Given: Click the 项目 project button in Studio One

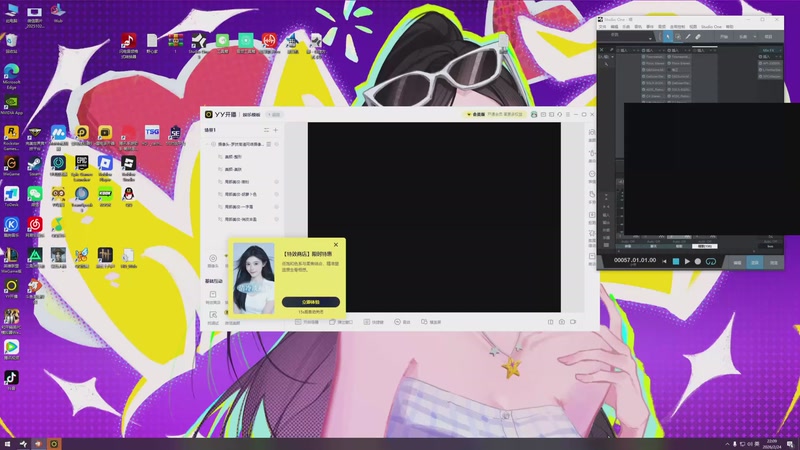Looking at the screenshot, I should [768, 37].
